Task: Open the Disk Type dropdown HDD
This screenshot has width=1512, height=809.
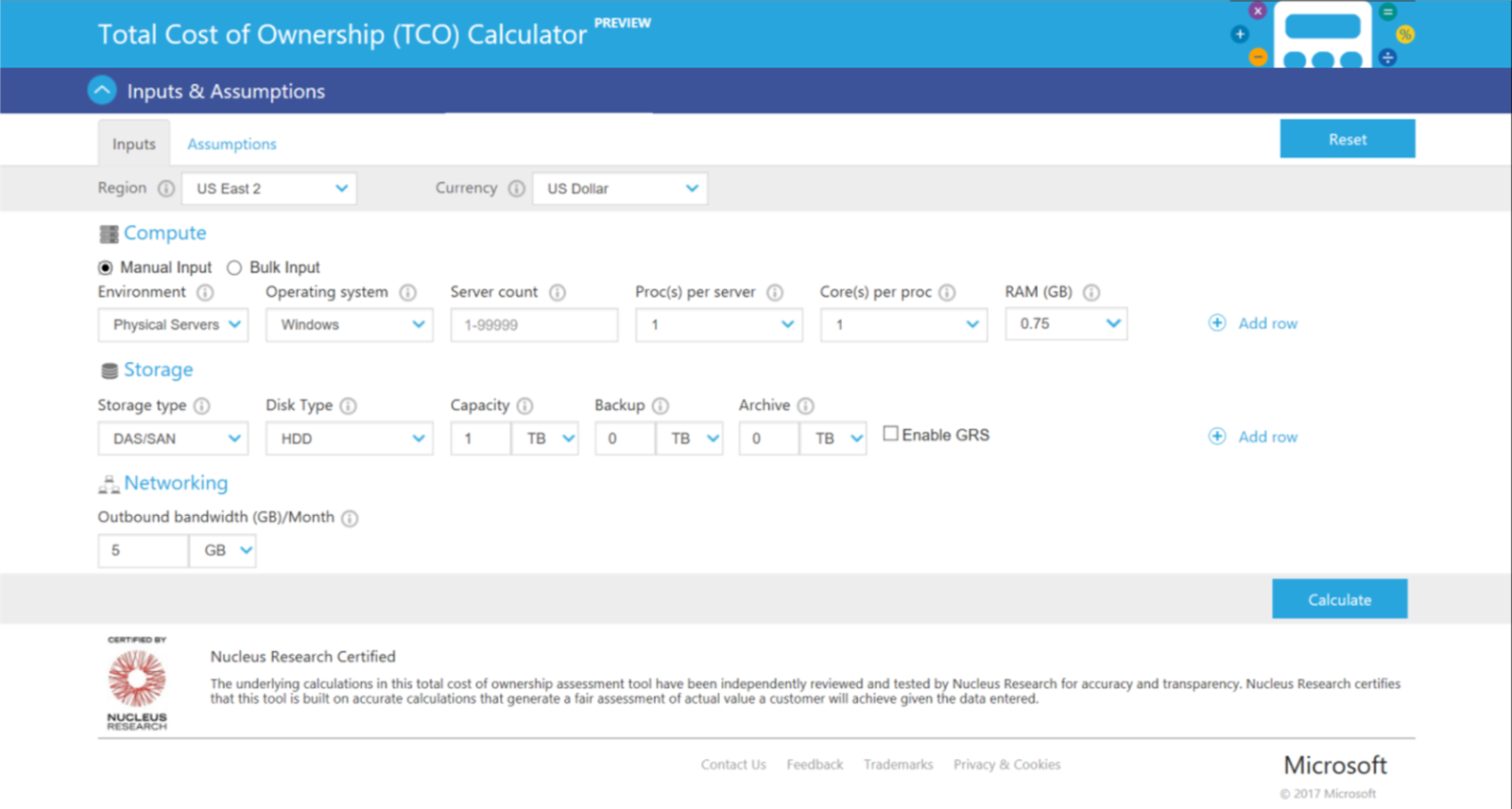Action: pyautogui.click(x=350, y=439)
